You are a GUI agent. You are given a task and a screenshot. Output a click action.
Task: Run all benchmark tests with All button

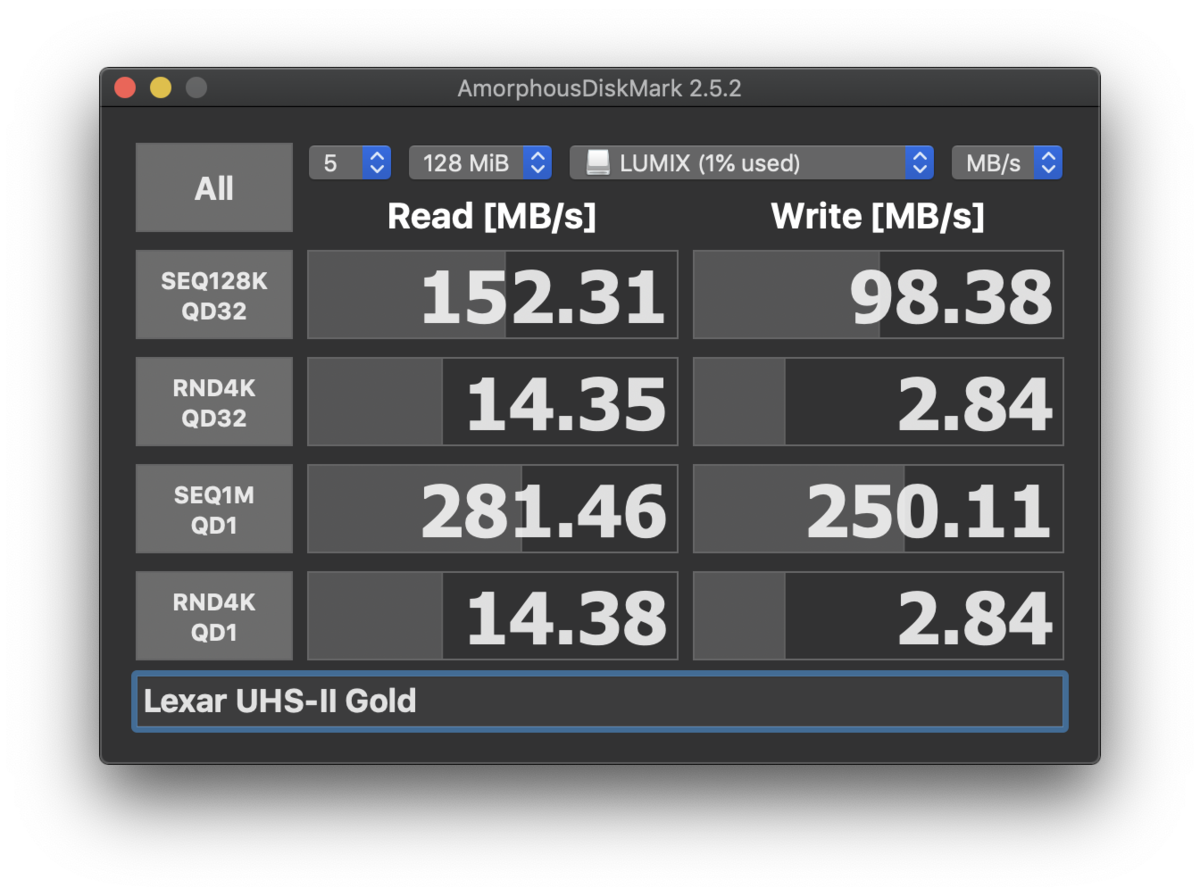(x=214, y=188)
